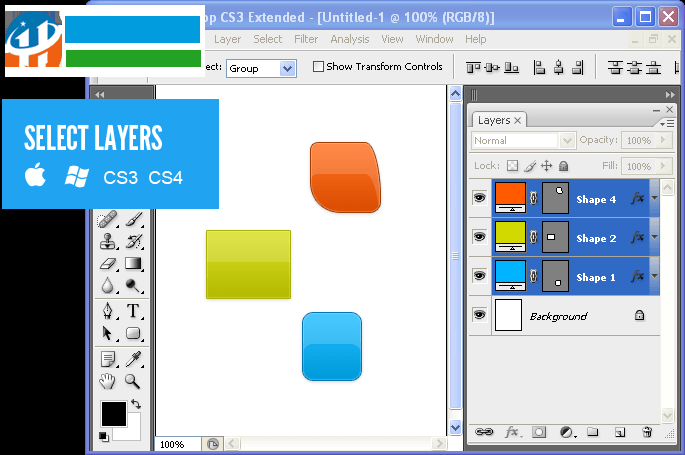Open the Normal blending mode dropdown

(x=567, y=141)
